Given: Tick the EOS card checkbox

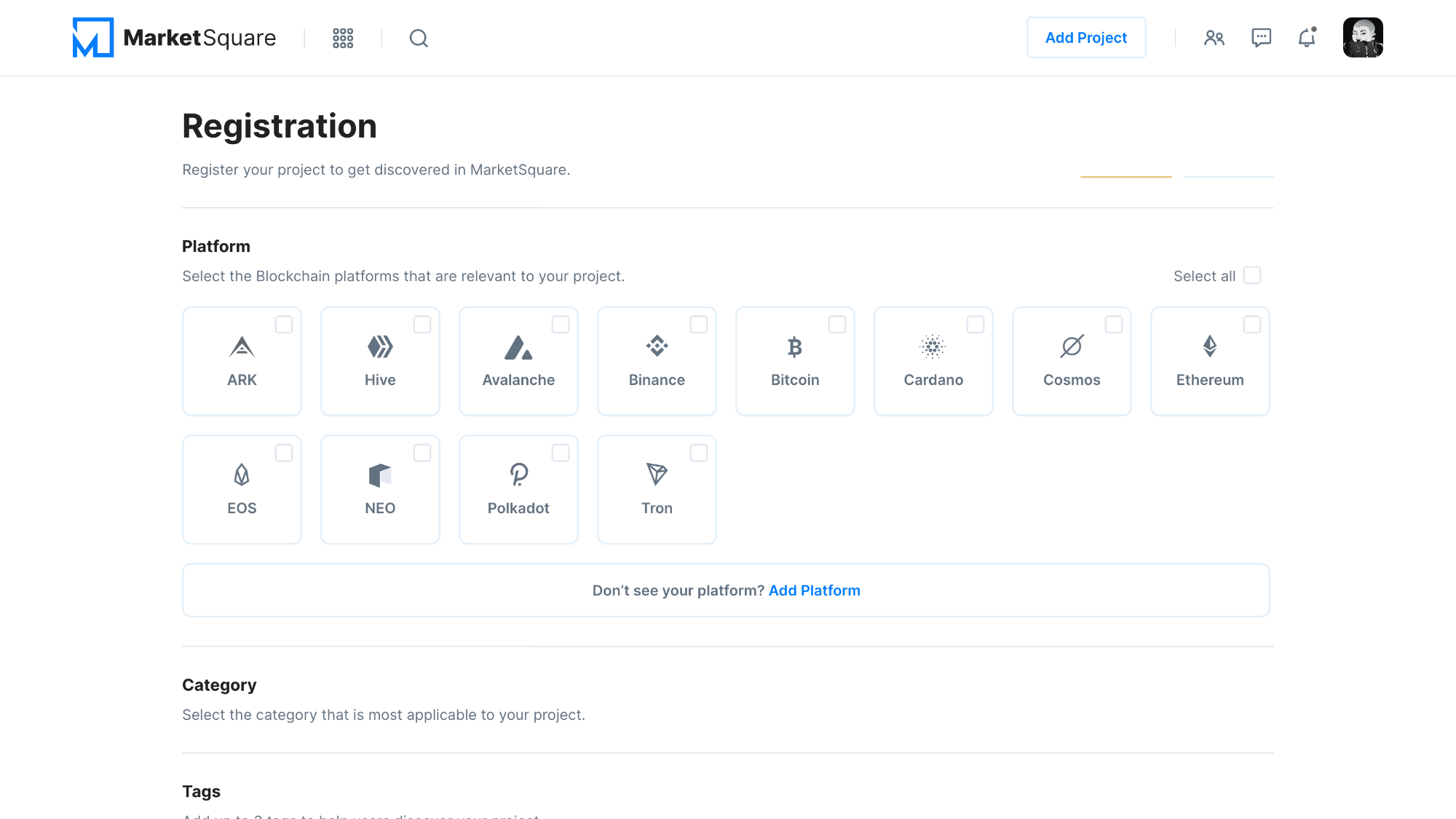Looking at the screenshot, I should (x=284, y=453).
